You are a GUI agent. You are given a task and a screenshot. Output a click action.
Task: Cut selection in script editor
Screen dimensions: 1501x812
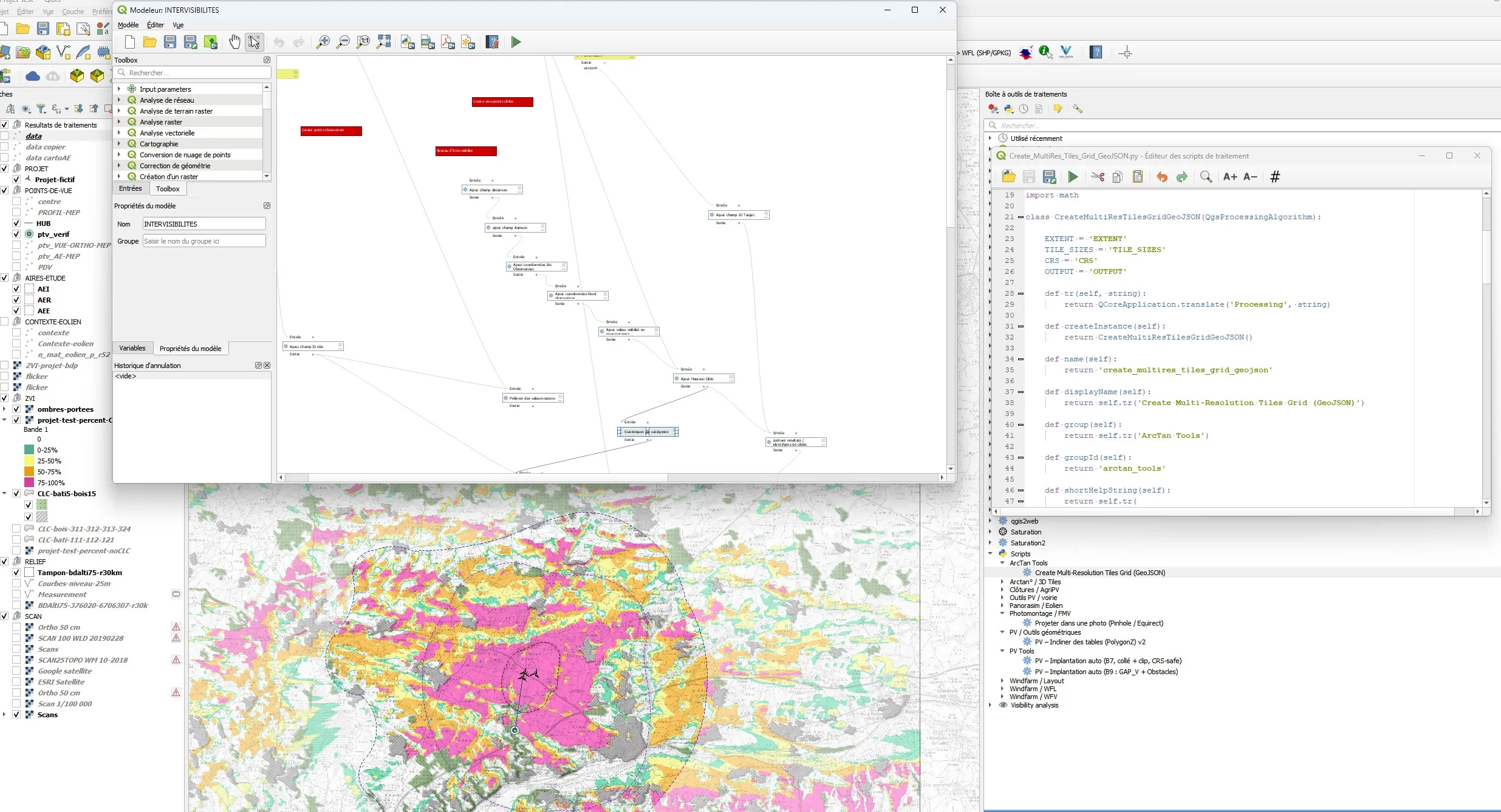[x=1098, y=177]
